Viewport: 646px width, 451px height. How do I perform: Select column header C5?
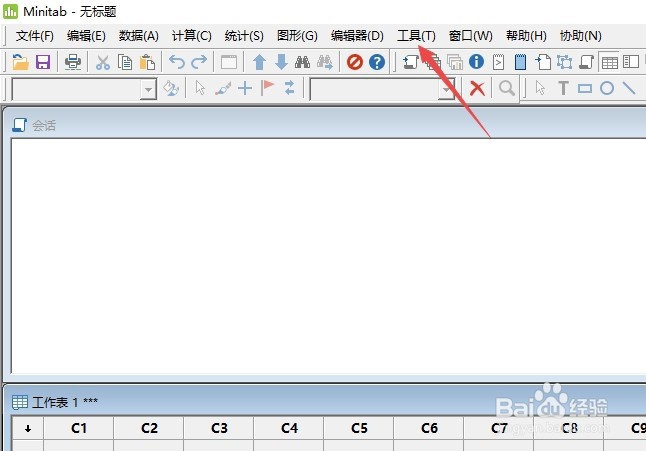(x=359, y=428)
